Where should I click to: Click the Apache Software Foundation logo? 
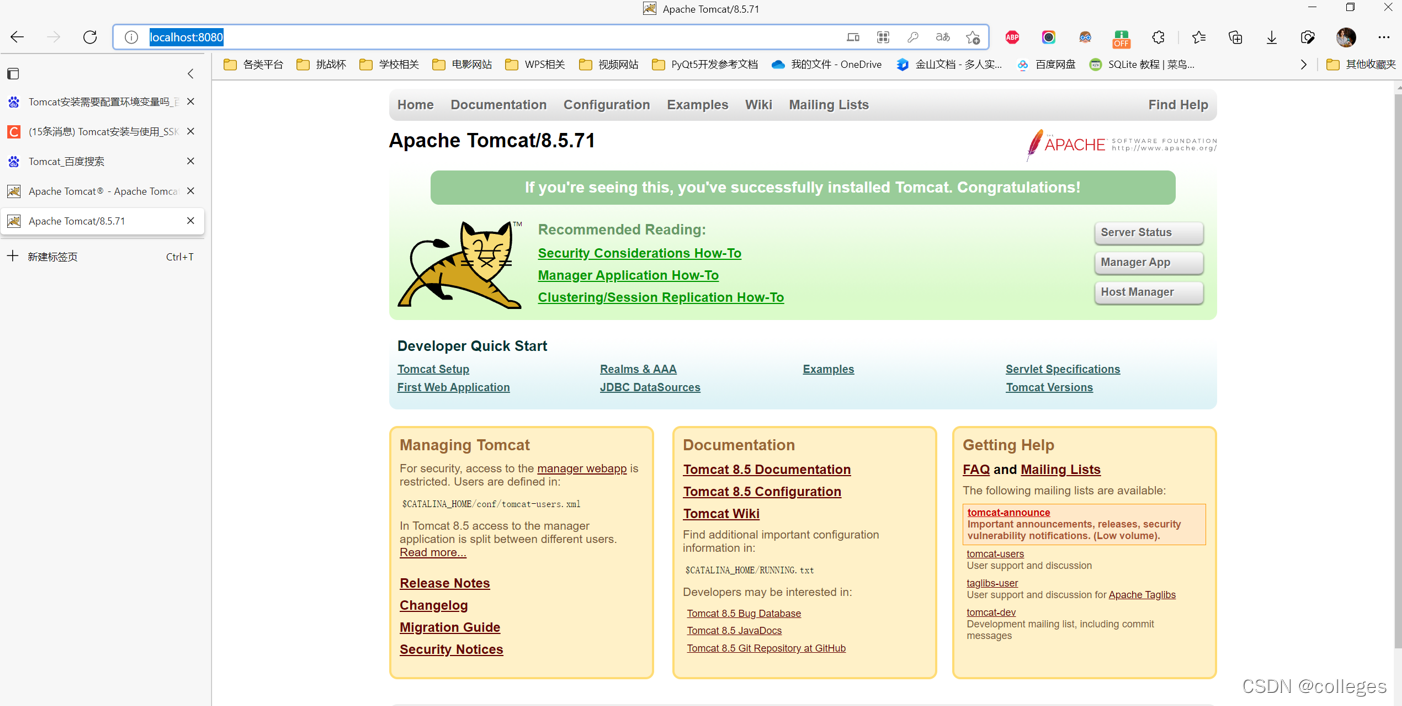click(1121, 145)
